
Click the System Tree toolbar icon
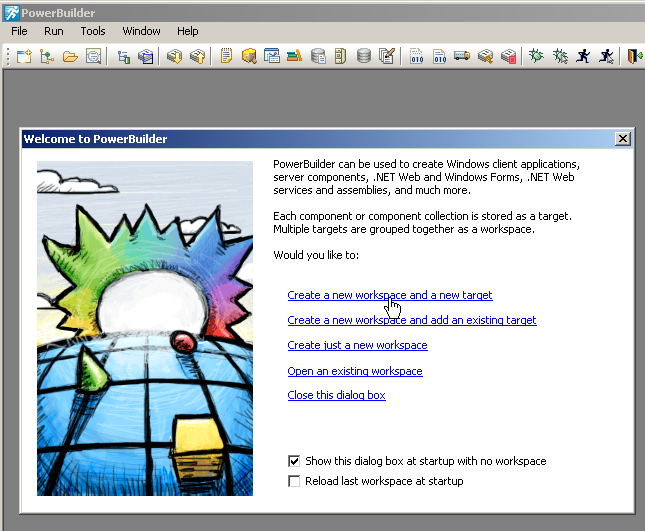click(123, 56)
